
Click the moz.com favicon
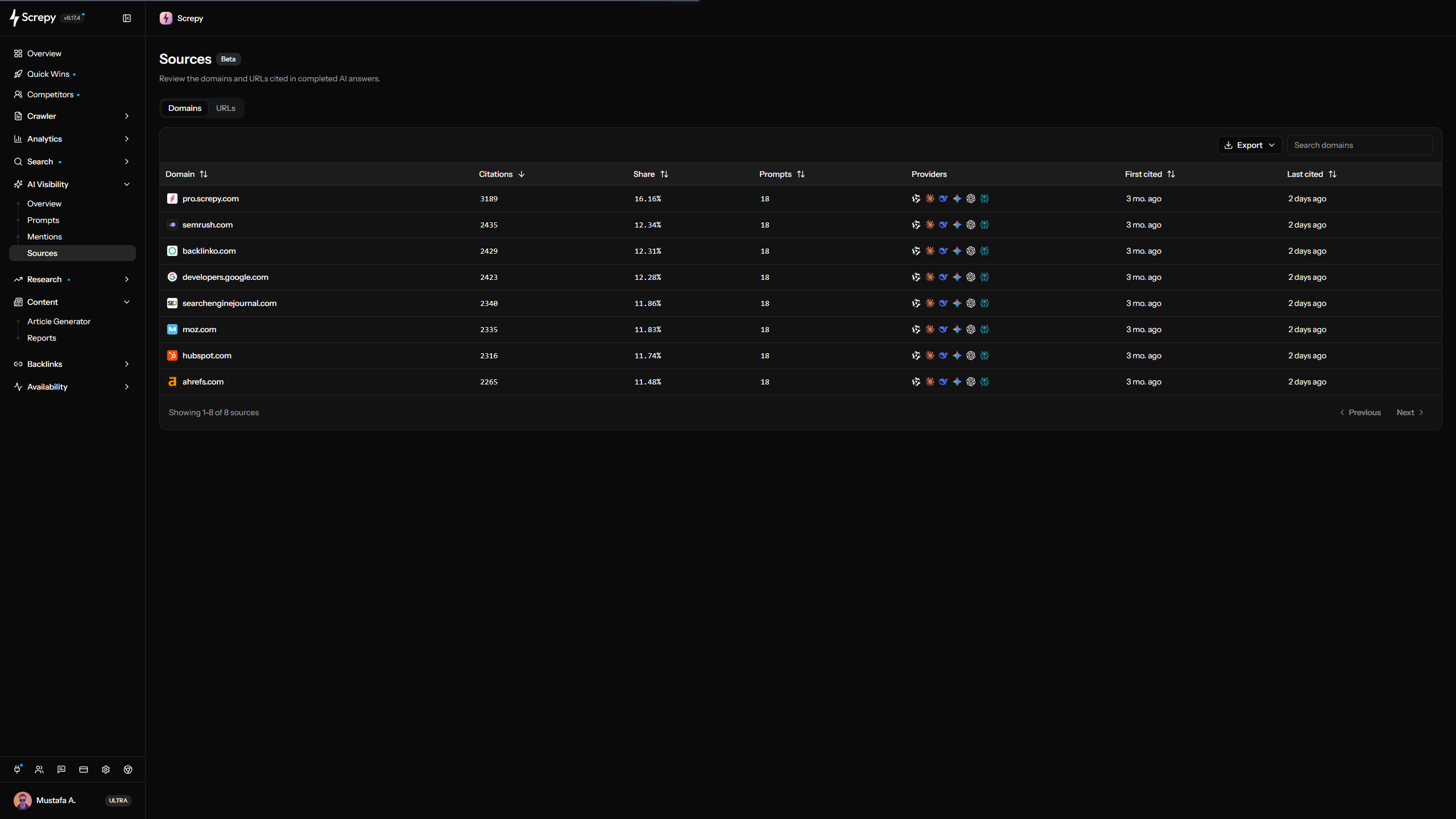(x=172, y=329)
